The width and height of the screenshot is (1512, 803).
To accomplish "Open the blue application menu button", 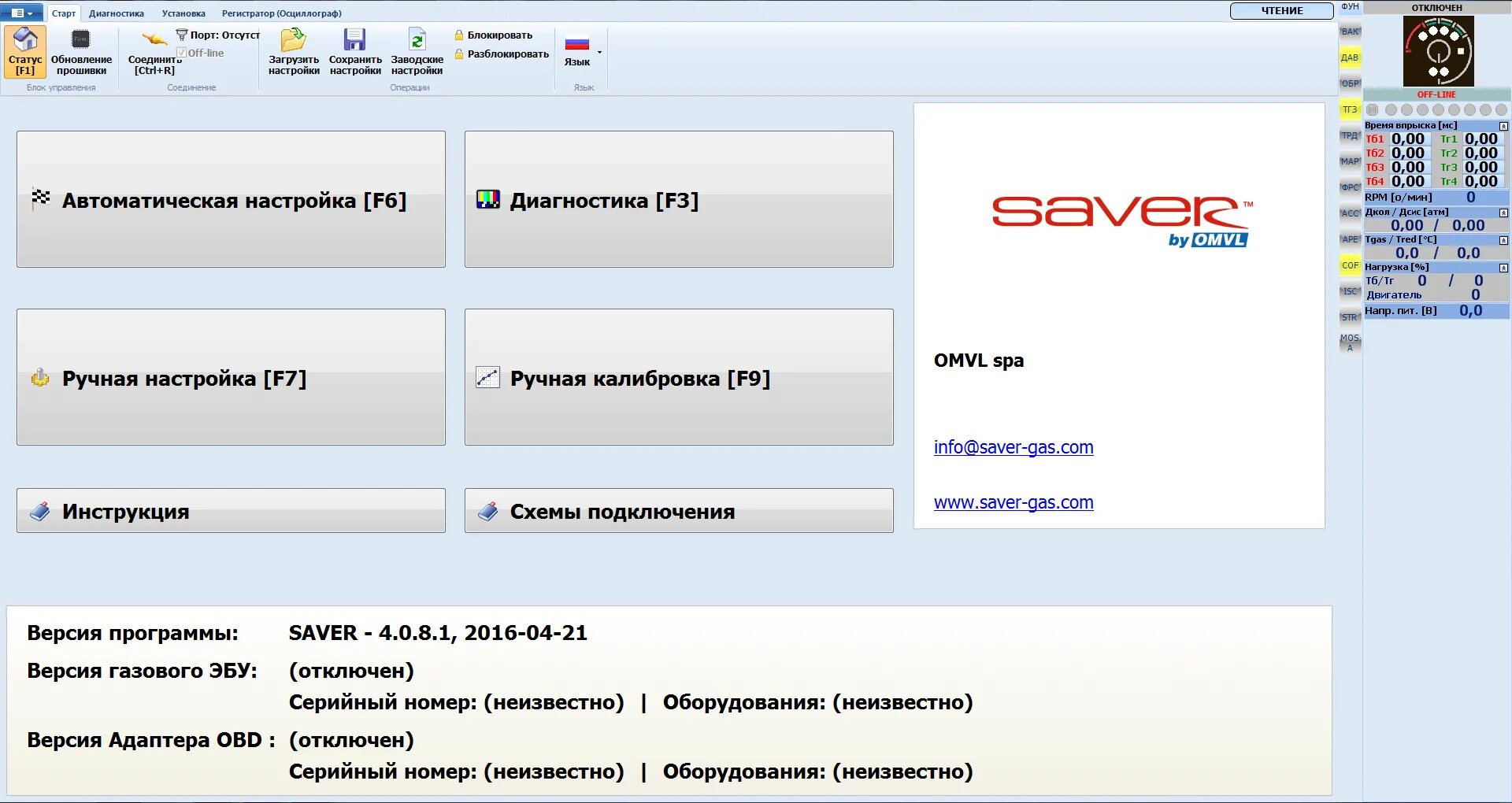I will pos(22,13).
